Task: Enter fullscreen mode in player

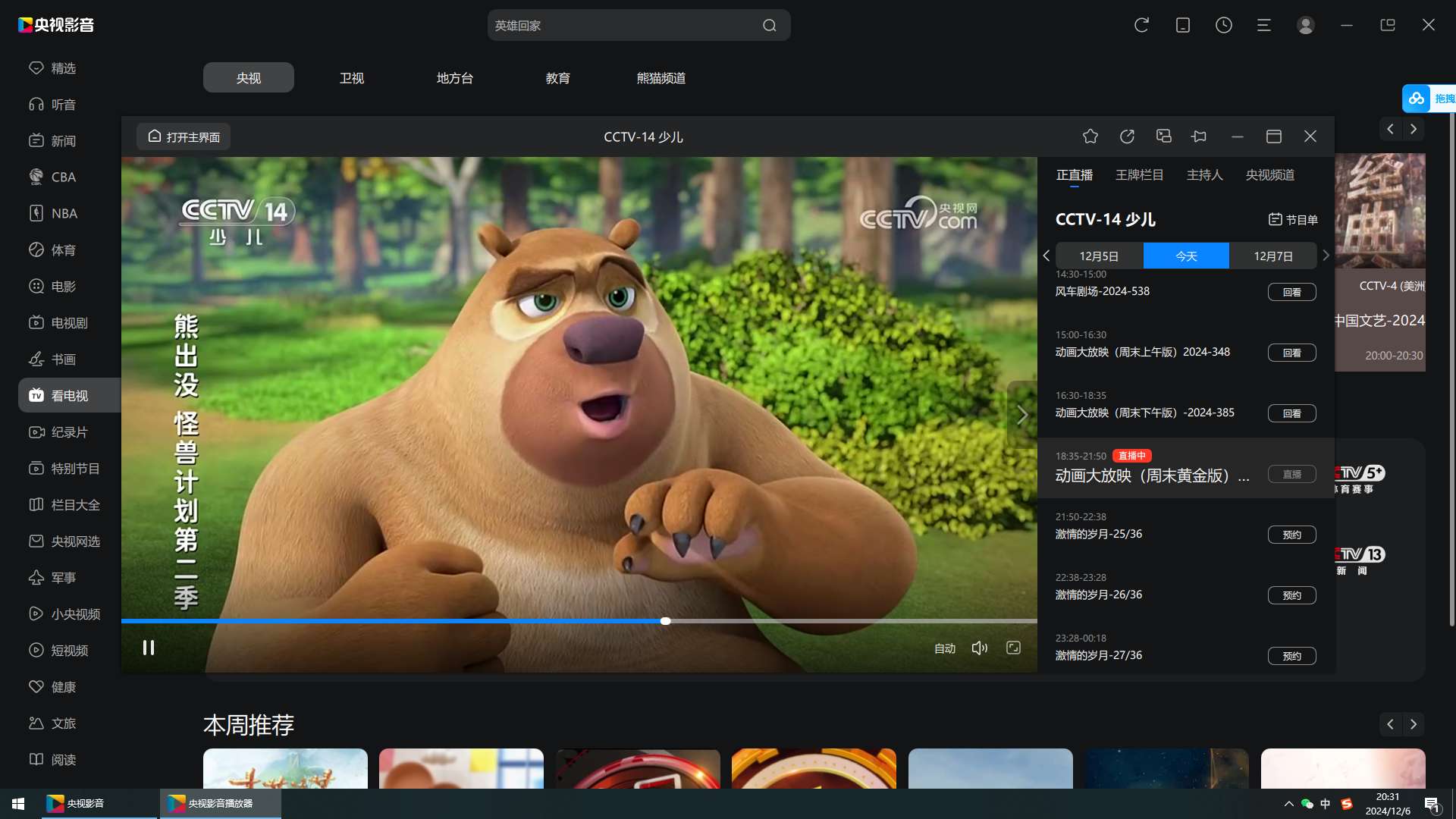Action: click(1013, 648)
